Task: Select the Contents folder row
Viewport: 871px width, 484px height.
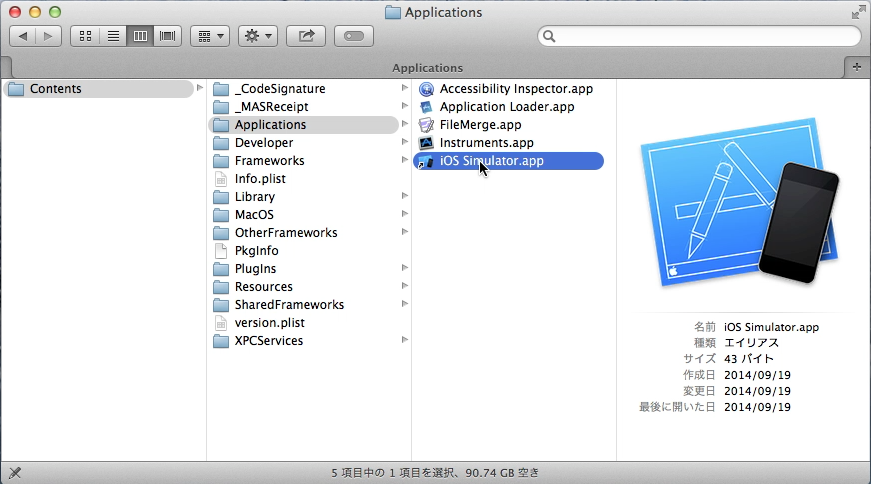Action: (x=99, y=89)
